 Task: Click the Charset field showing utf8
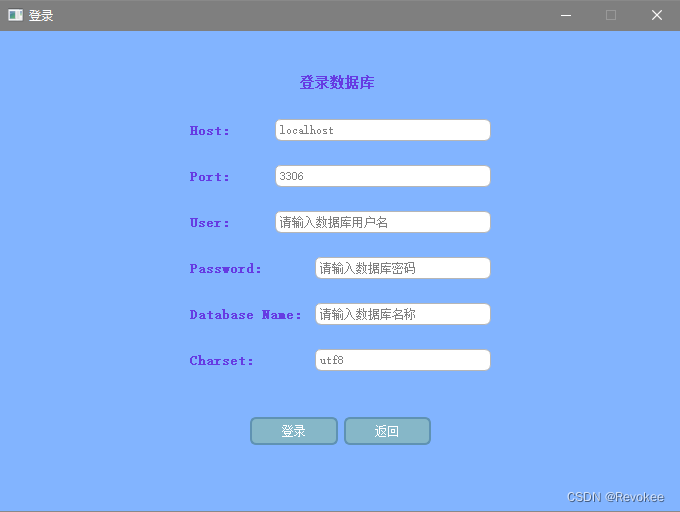tap(403, 360)
